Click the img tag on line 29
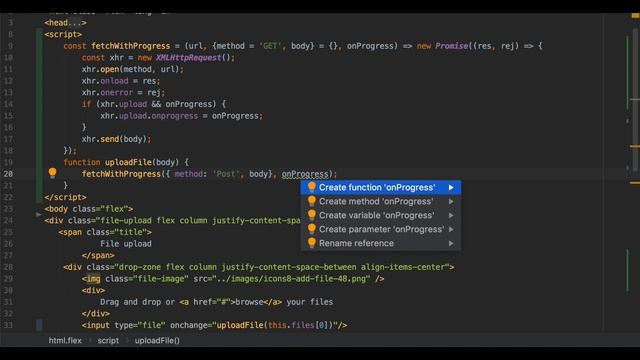This screenshot has height=360, width=640. [x=93, y=279]
